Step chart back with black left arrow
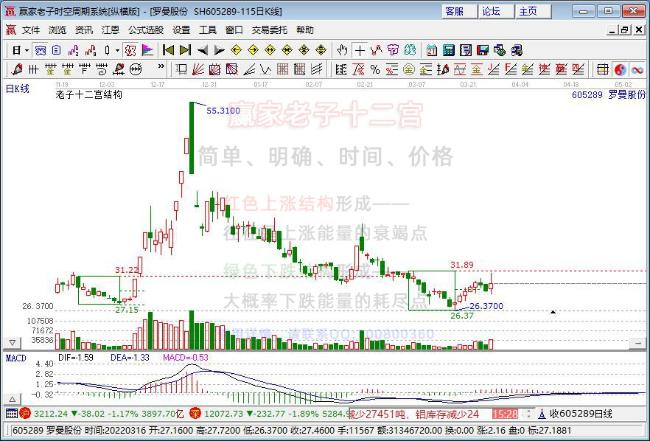650x441 pixels. (202, 50)
